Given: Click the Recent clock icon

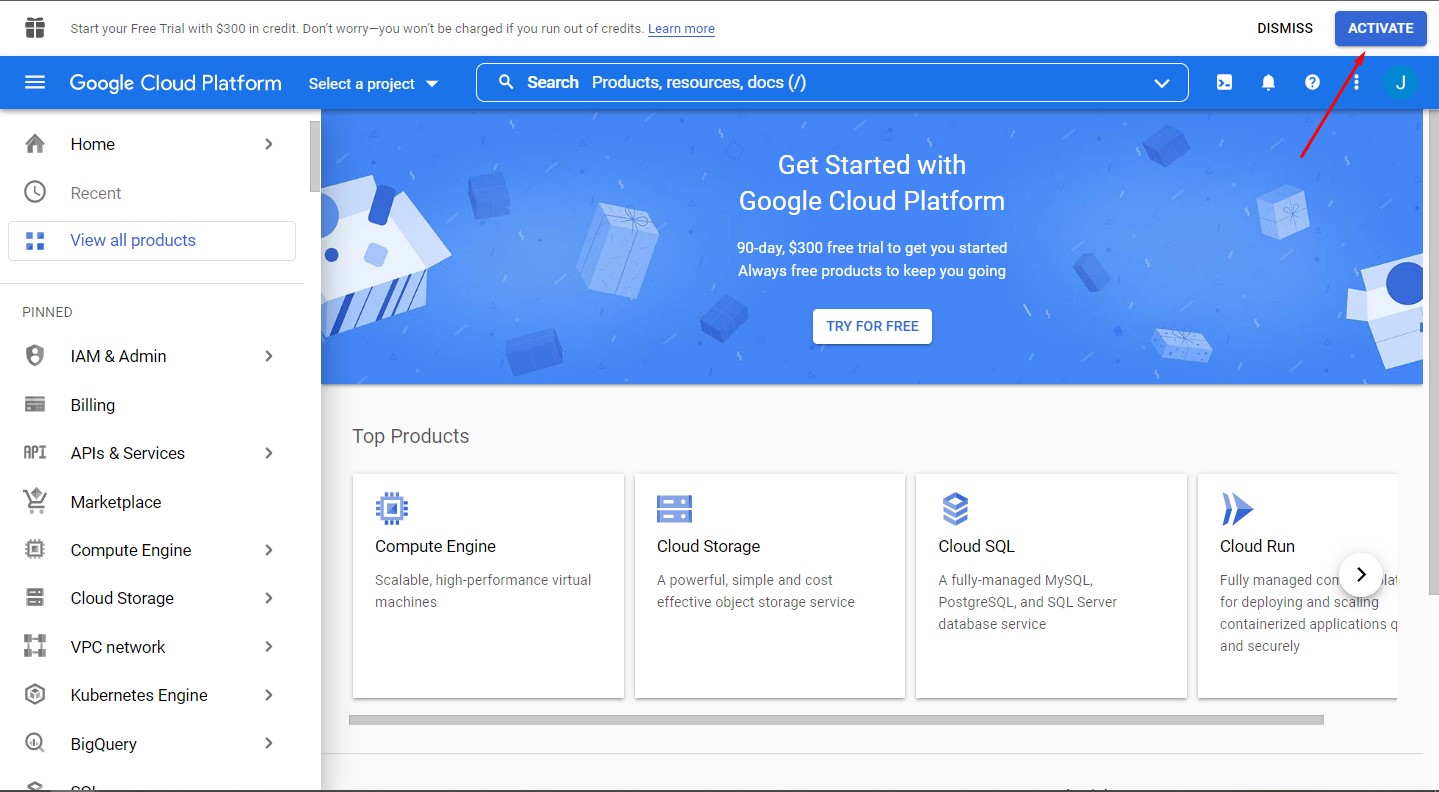Looking at the screenshot, I should (x=35, y=192).
